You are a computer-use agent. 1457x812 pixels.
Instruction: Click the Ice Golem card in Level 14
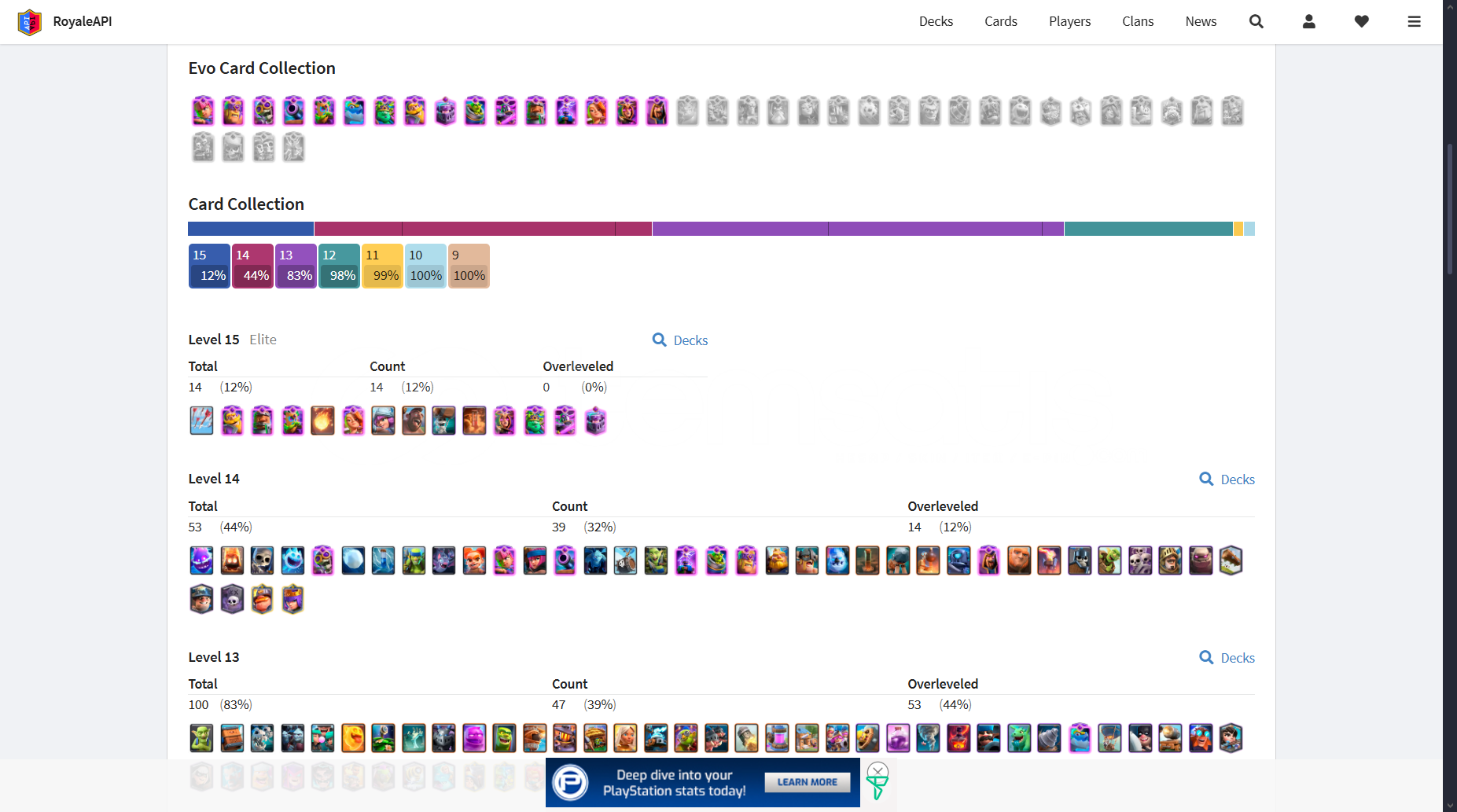pos(837,560)
